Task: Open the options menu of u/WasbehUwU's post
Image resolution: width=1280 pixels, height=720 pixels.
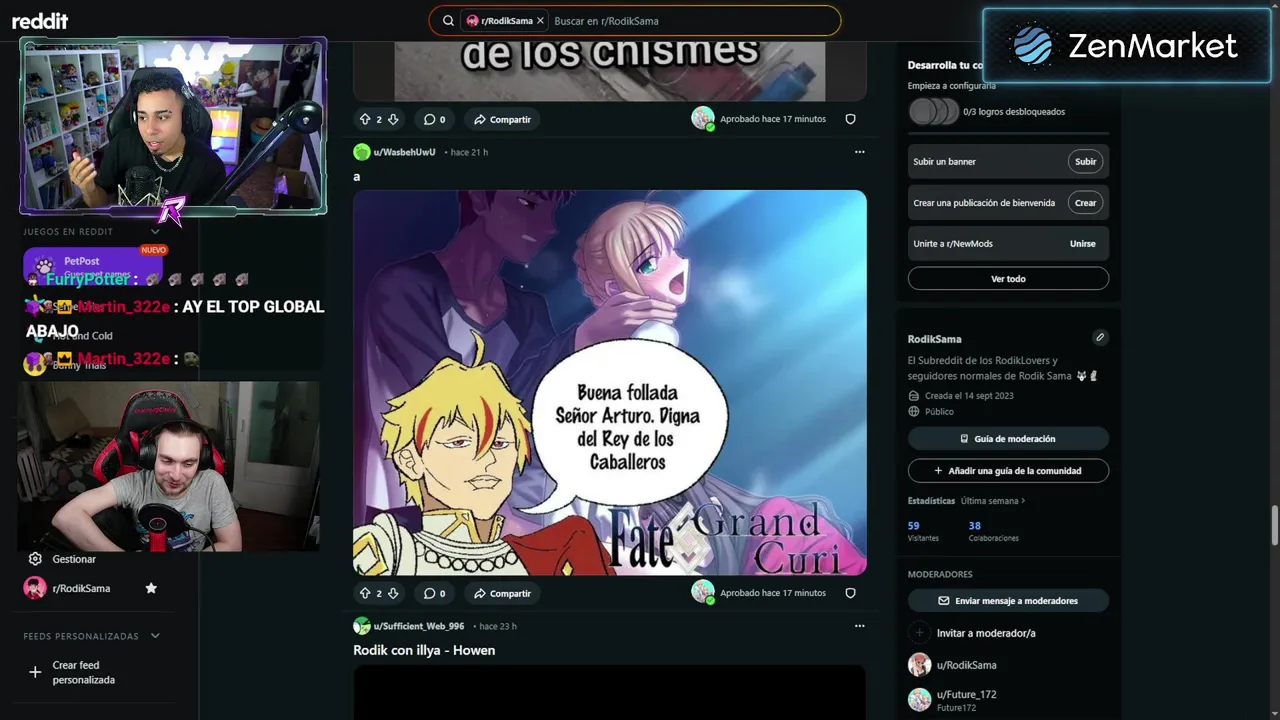Action: [x=859, y=152]
